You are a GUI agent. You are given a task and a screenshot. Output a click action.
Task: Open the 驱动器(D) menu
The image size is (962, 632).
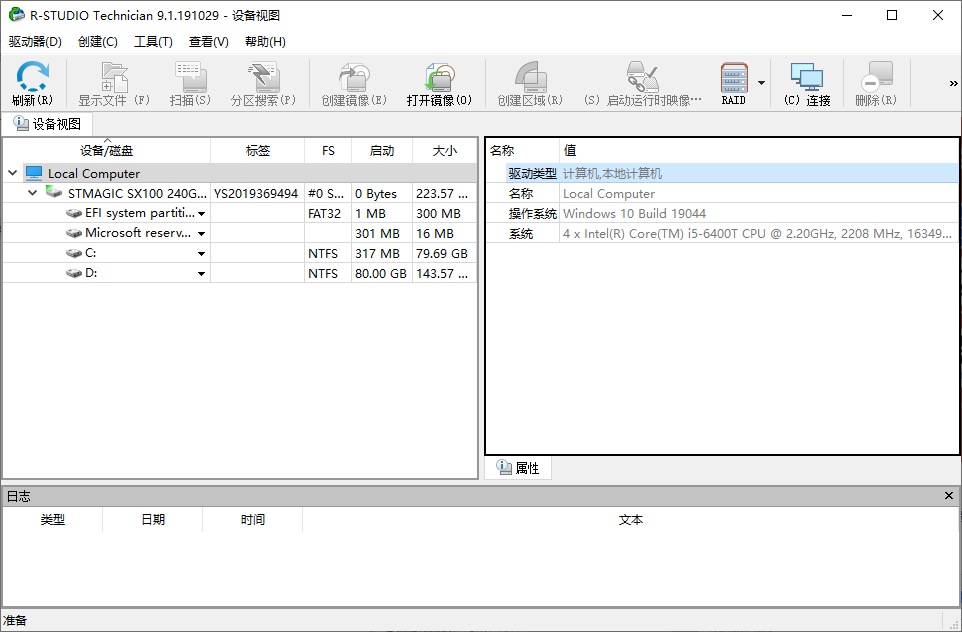click(35, 42)
